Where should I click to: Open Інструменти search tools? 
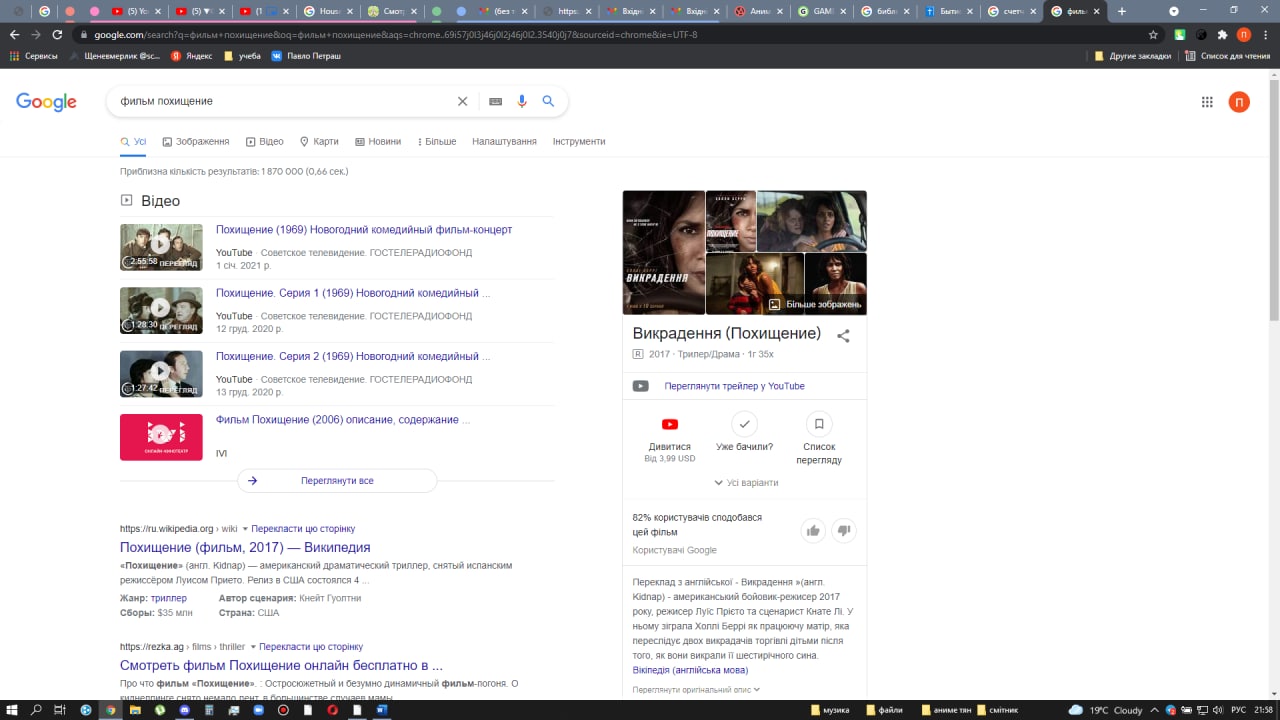579,141
